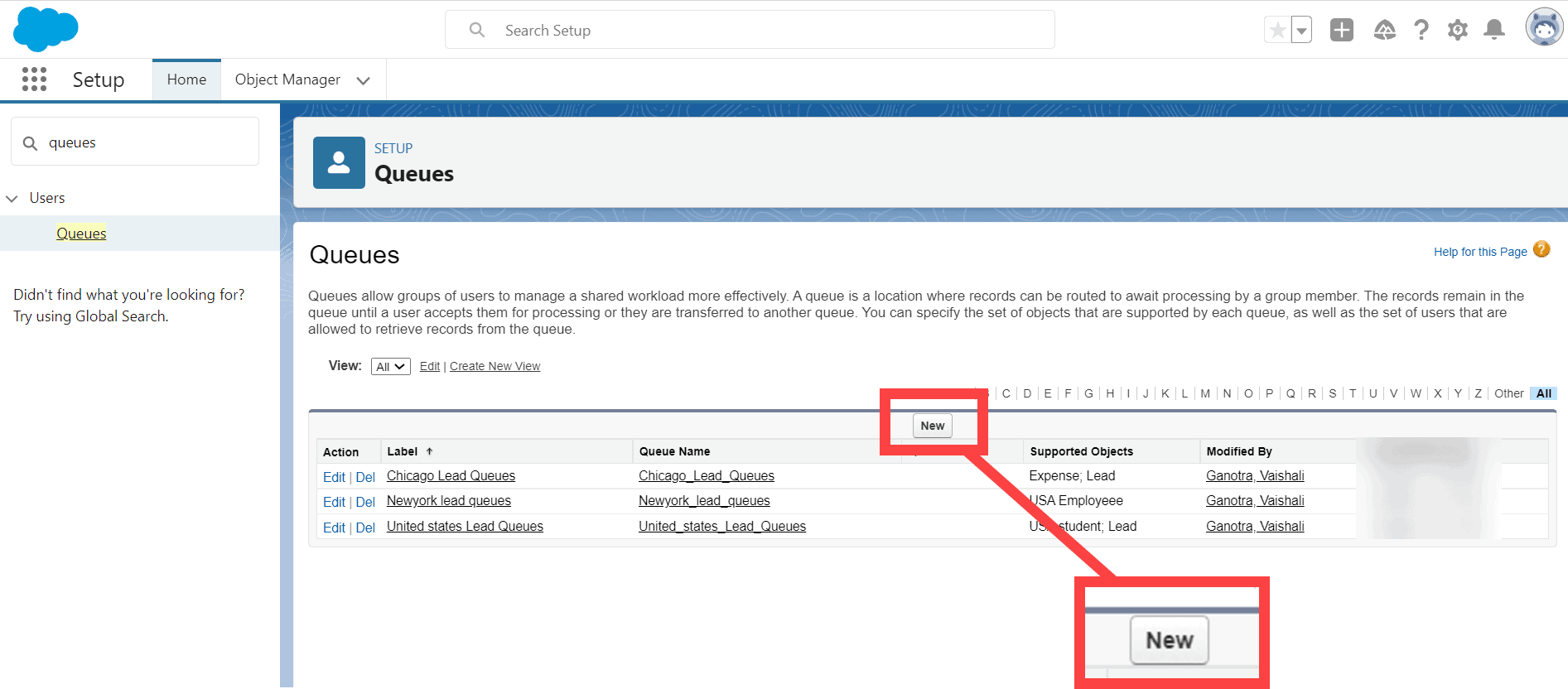Click the Modified By column header
The image size is (1568, 689).
click(1239, 451)
